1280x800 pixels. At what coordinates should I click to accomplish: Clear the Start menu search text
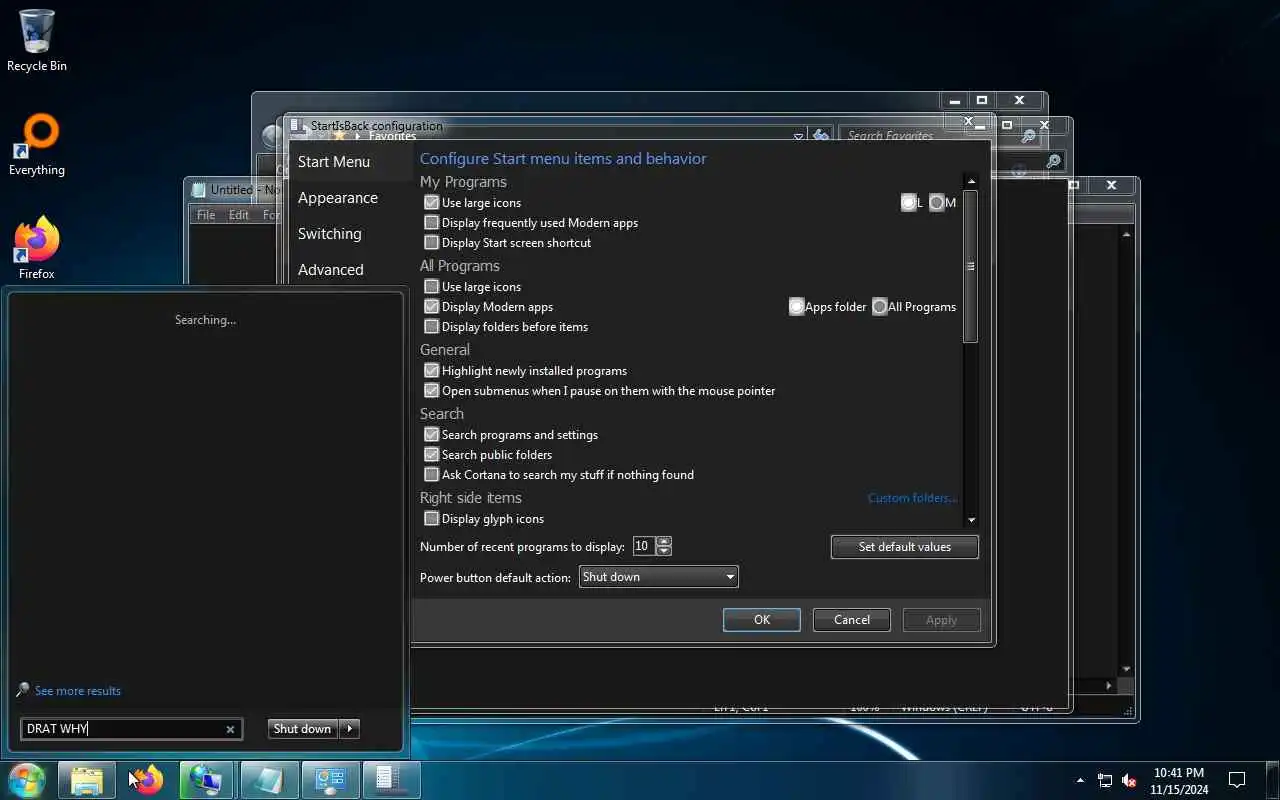tap(230, 729)
